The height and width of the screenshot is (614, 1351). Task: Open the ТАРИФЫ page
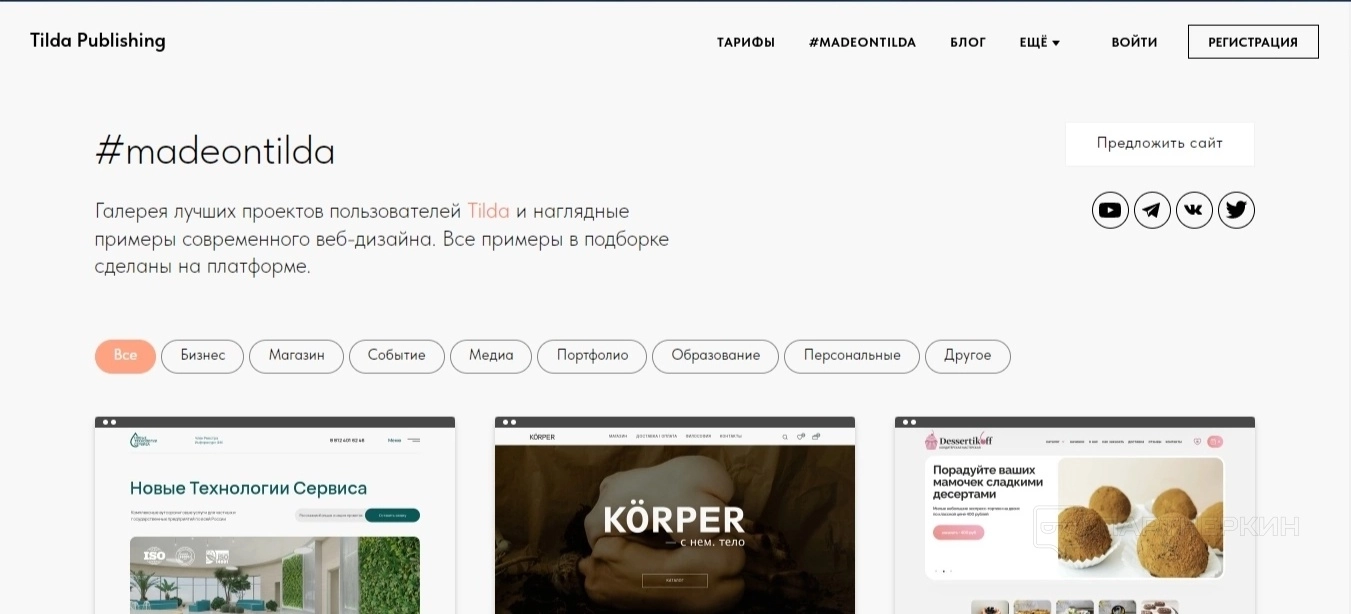(746, 42)
